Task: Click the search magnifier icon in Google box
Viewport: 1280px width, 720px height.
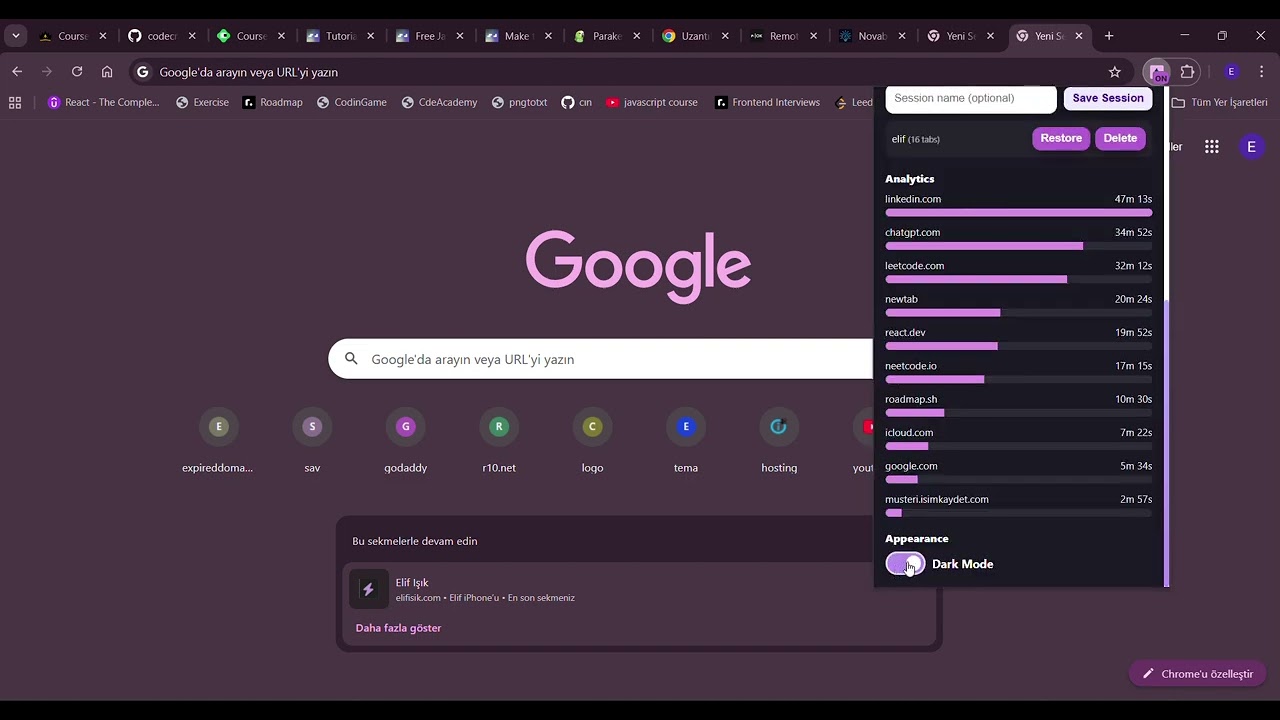Action: [351, 359]
